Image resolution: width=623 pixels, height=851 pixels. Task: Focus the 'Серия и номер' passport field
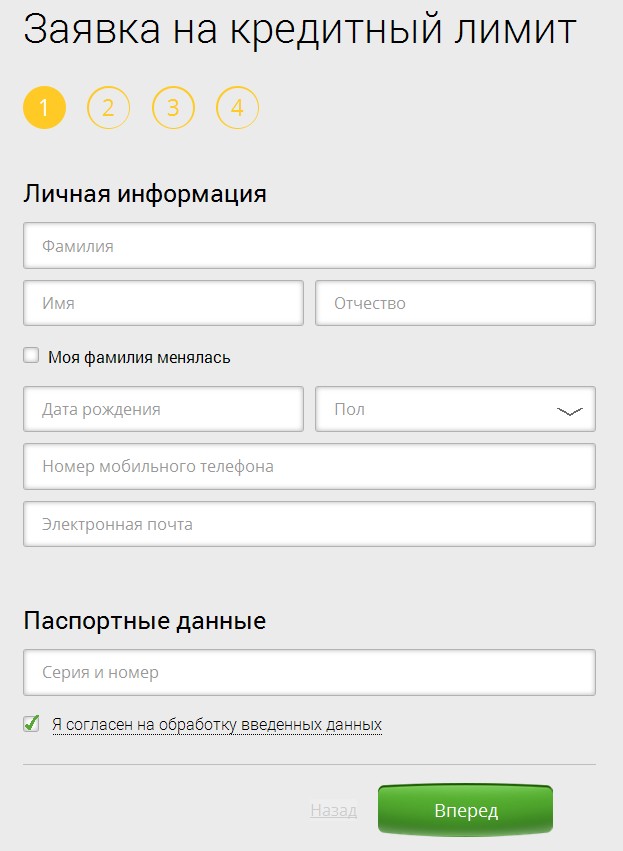(309, 673)
